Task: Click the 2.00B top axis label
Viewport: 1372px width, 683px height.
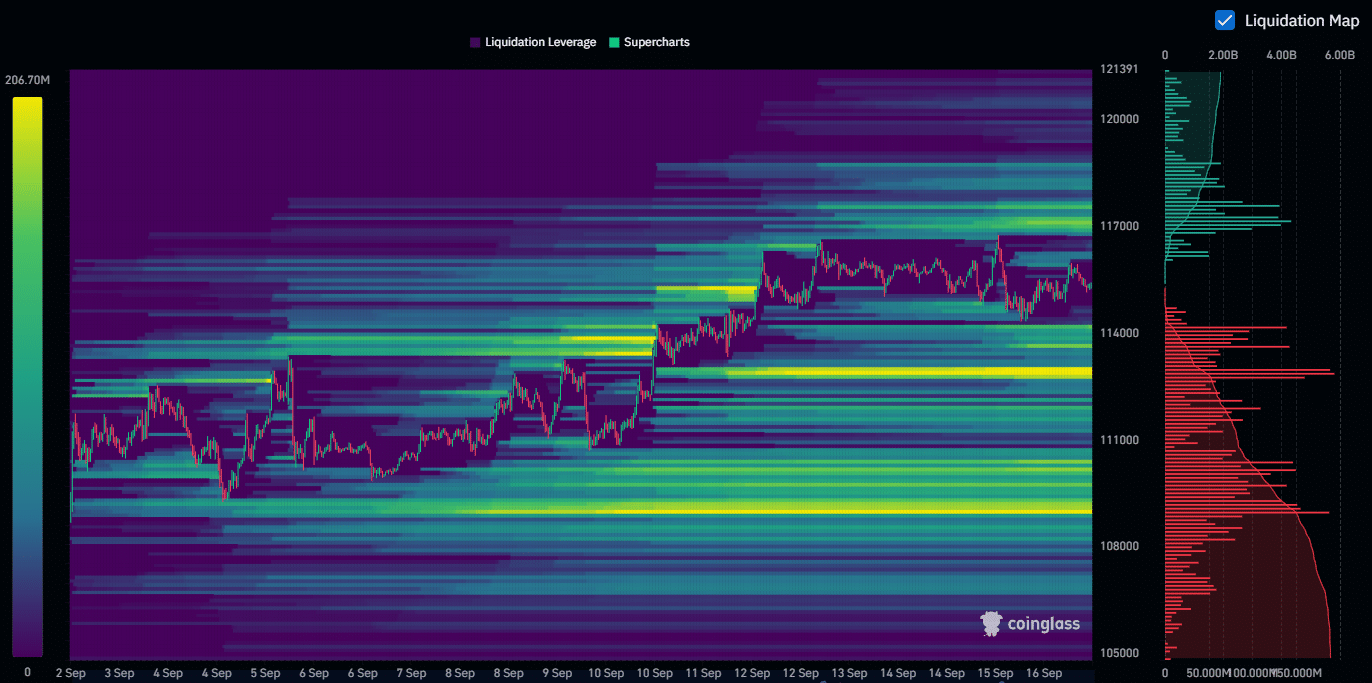Action: coord(1224,55)
